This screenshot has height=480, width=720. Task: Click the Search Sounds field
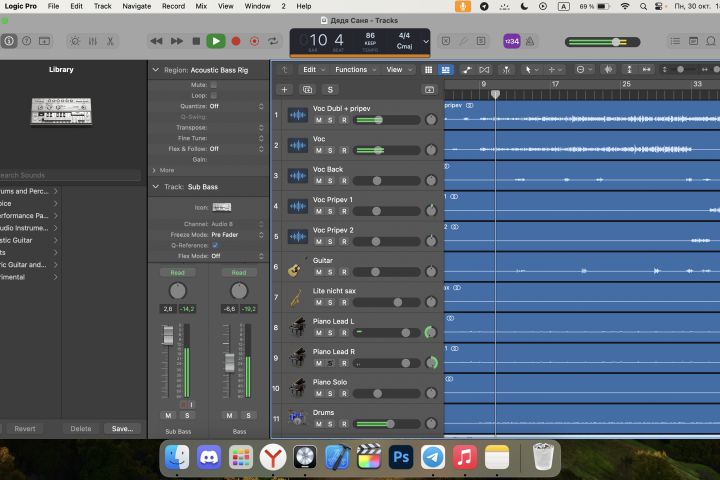point(70,175)
